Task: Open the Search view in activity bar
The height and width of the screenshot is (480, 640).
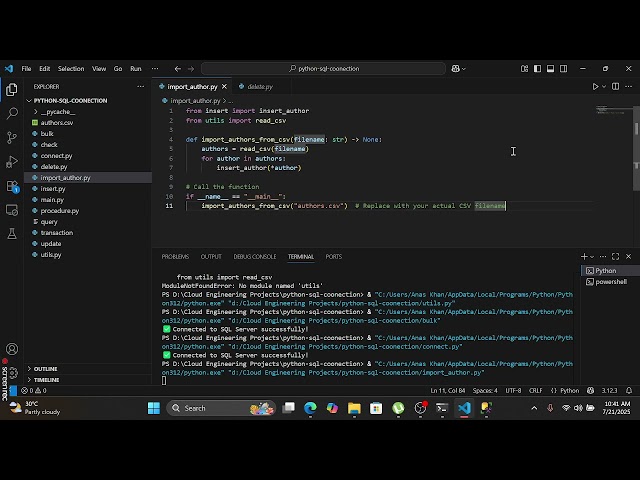Action: [x=12, y=113]
